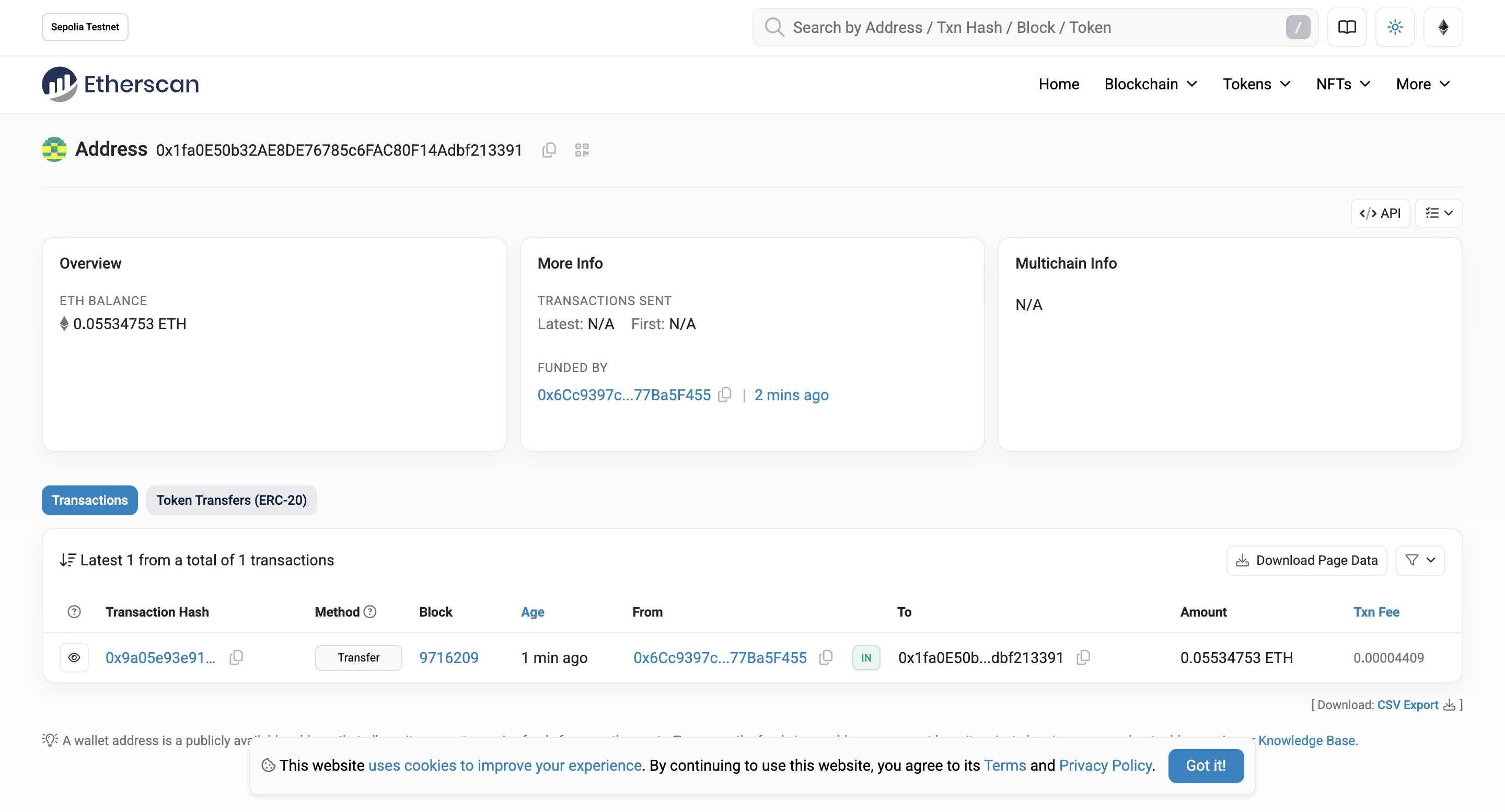1505x812 pixels.
Task: Toggle the Age column format
Action: [532, 612]
